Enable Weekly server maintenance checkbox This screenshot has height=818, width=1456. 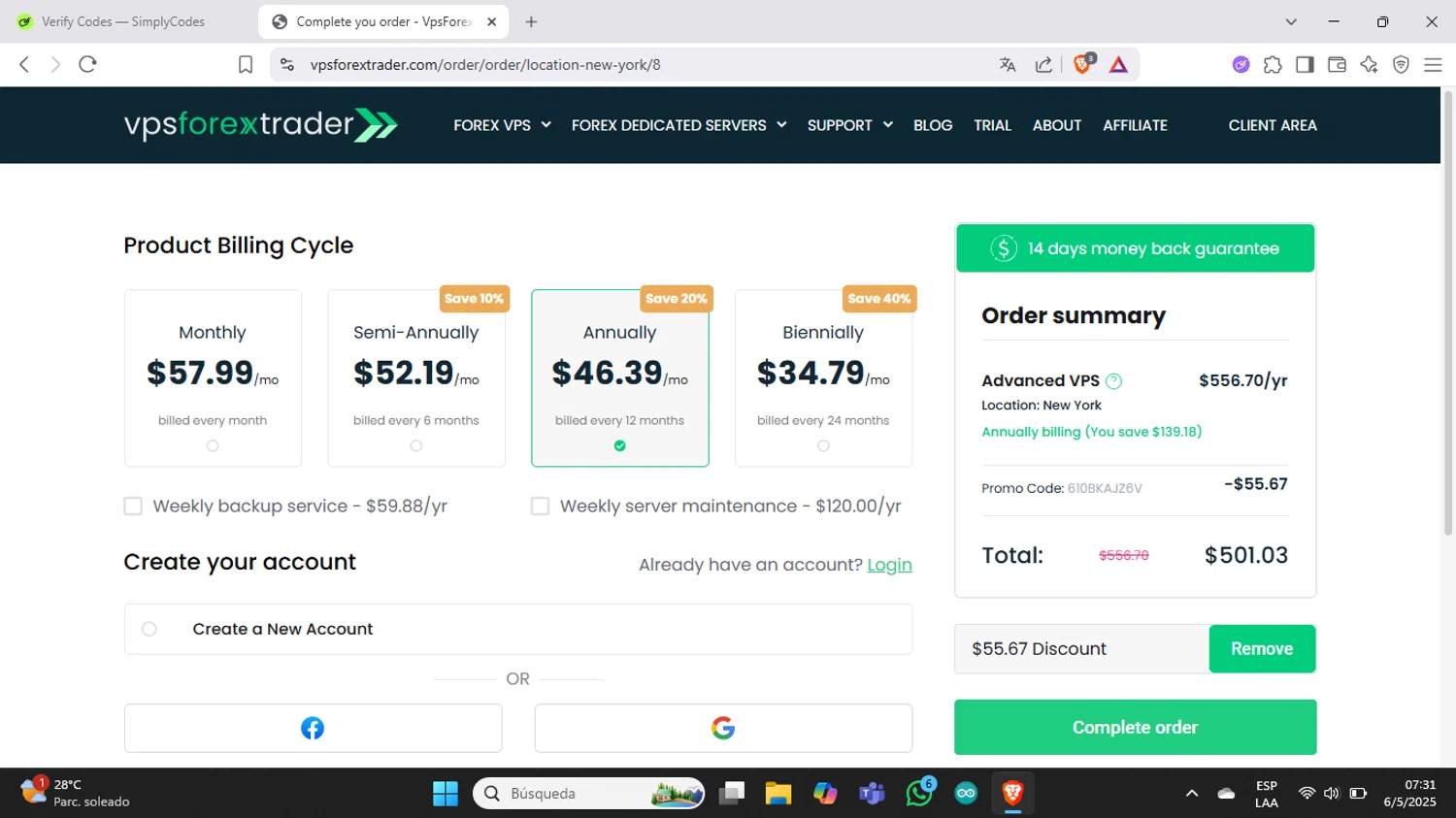tap(541, 506)
